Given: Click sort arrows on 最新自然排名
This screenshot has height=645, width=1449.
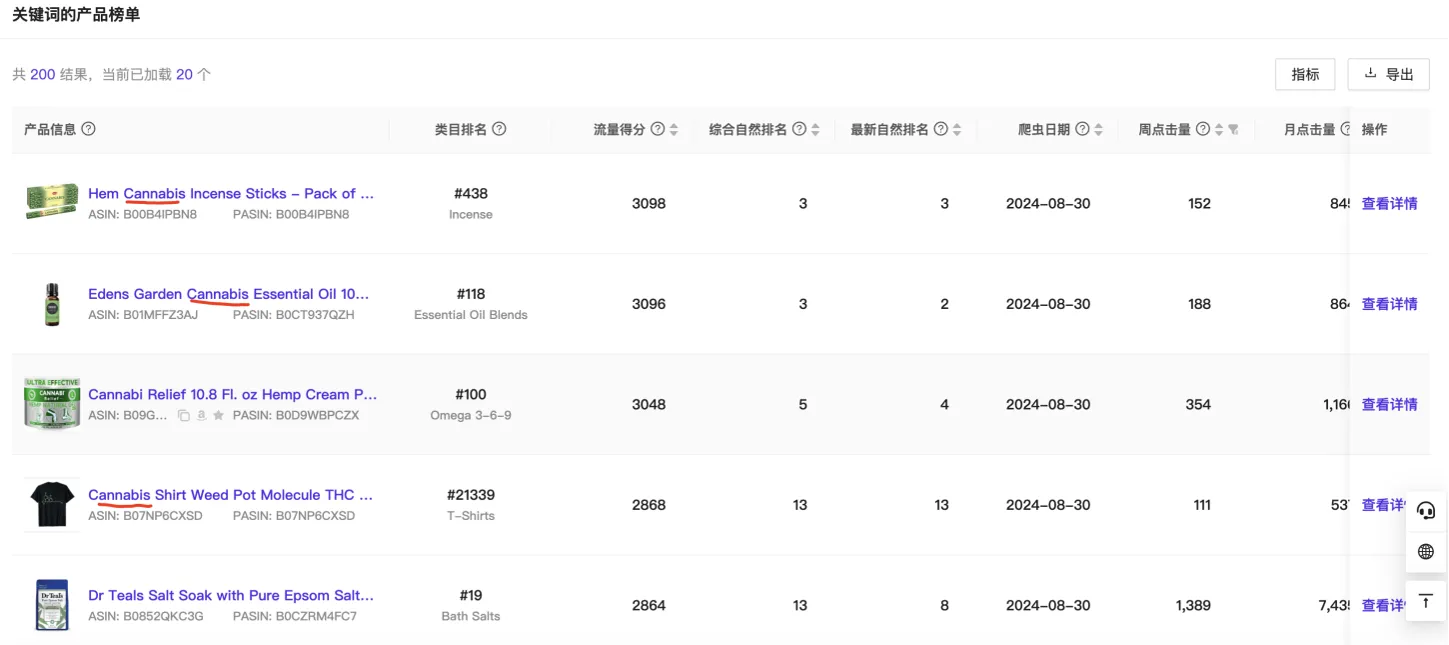Looking at the screenshot, I should click(x=957, y=129).
